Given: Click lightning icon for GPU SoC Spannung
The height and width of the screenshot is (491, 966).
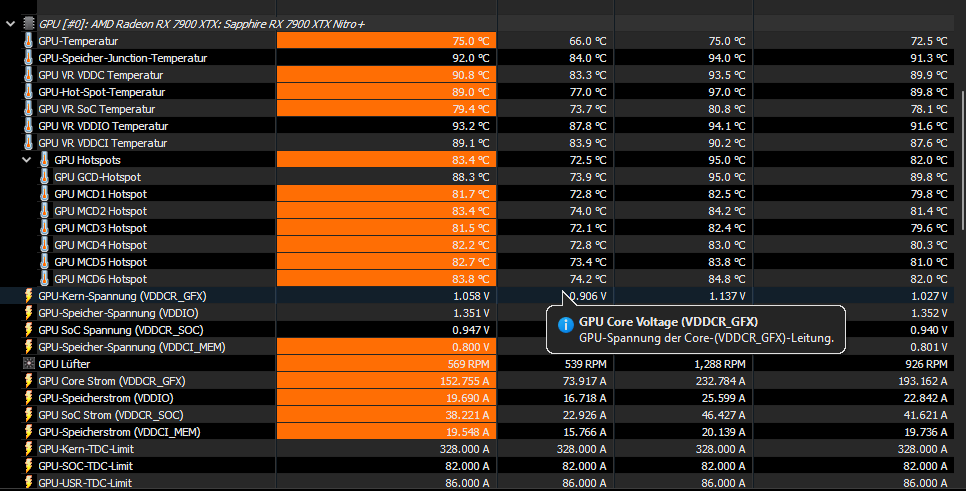Looking at the screenshot, I should pos(28,330).
